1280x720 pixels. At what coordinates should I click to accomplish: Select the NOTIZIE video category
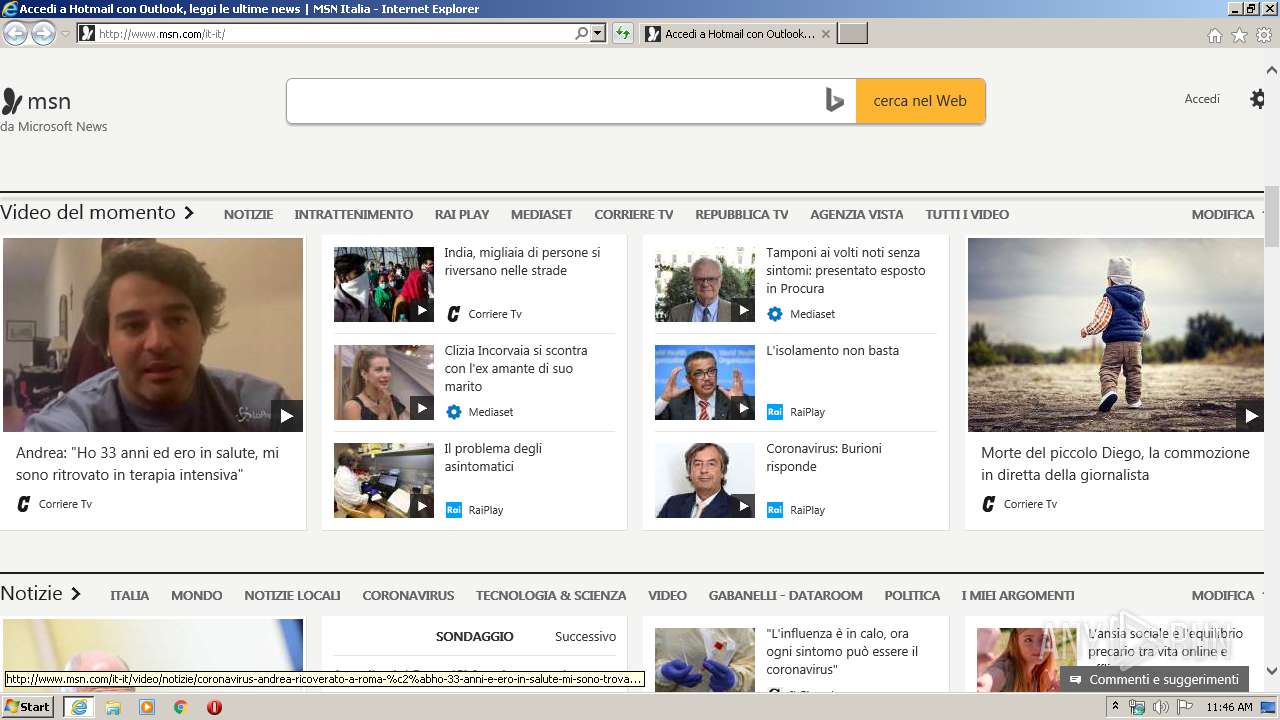point(248,214)
